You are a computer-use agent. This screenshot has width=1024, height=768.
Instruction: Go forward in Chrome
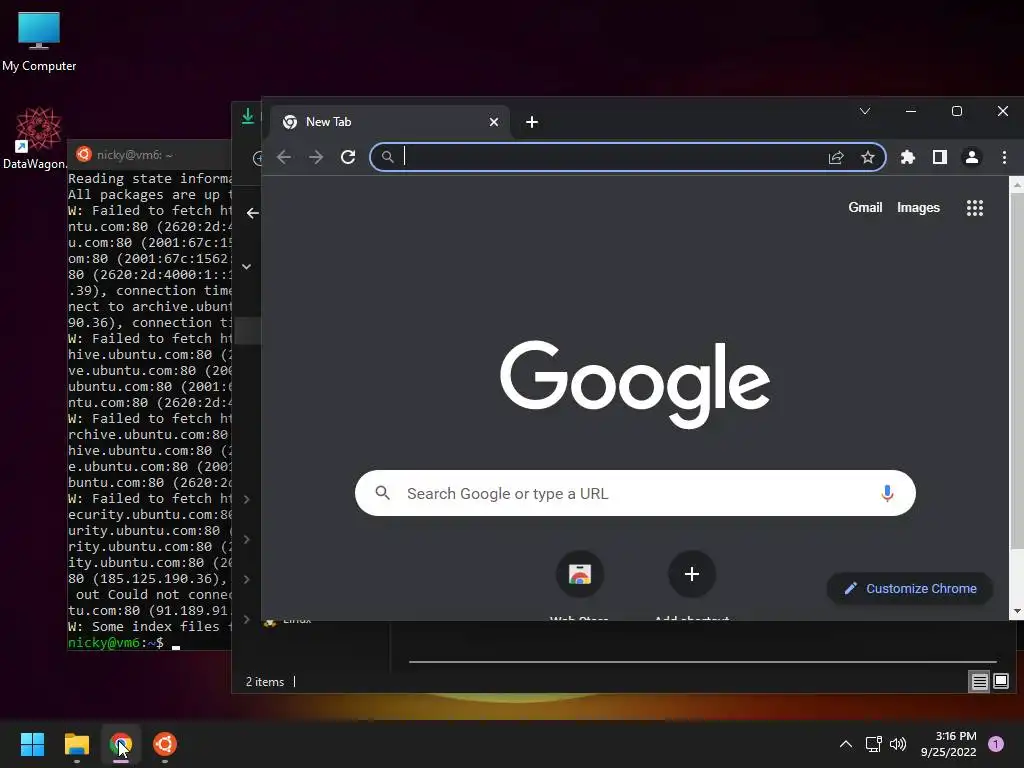click(316, 157)
